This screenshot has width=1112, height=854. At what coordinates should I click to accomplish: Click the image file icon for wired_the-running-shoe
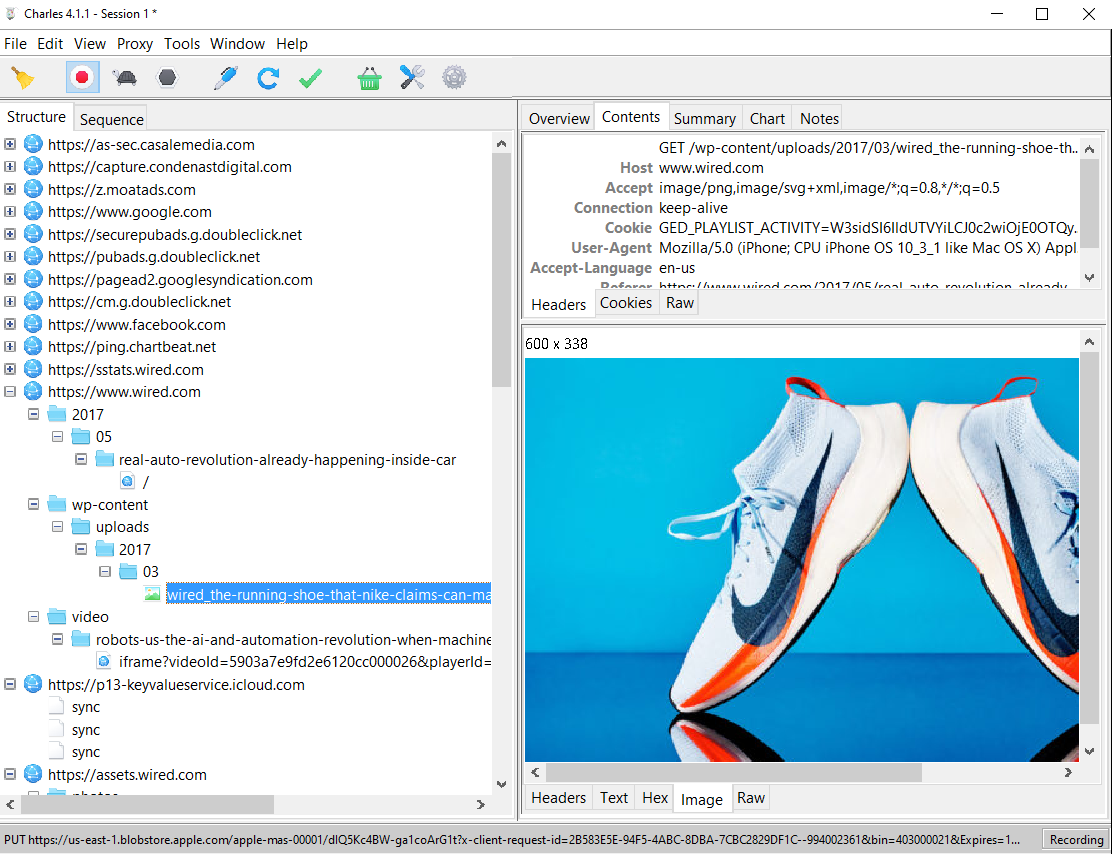(152, 594)
